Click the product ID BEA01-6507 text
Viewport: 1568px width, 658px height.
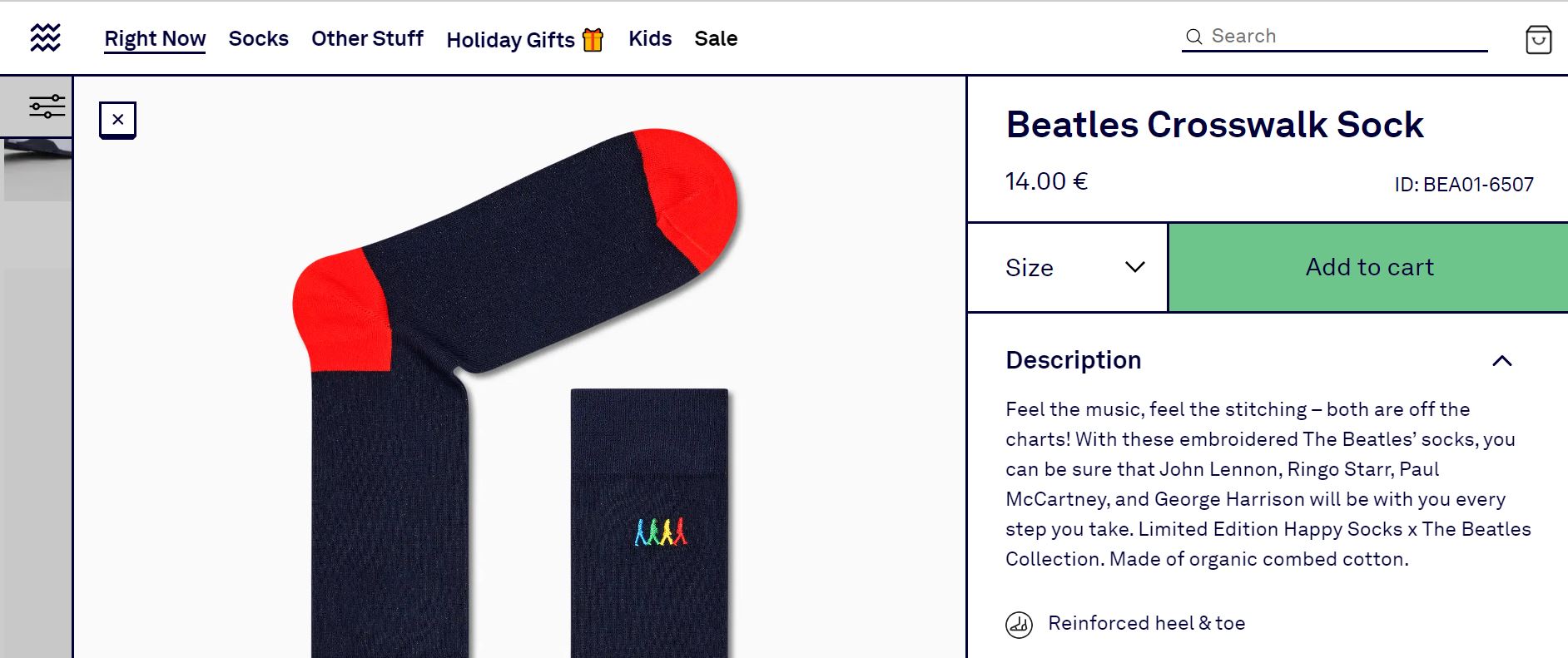tap(1463, 185)
